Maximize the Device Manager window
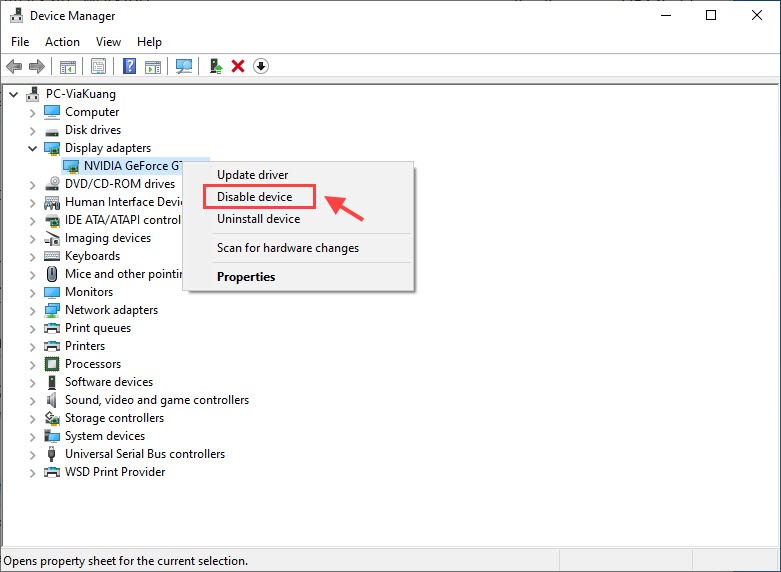 point(711,15)
